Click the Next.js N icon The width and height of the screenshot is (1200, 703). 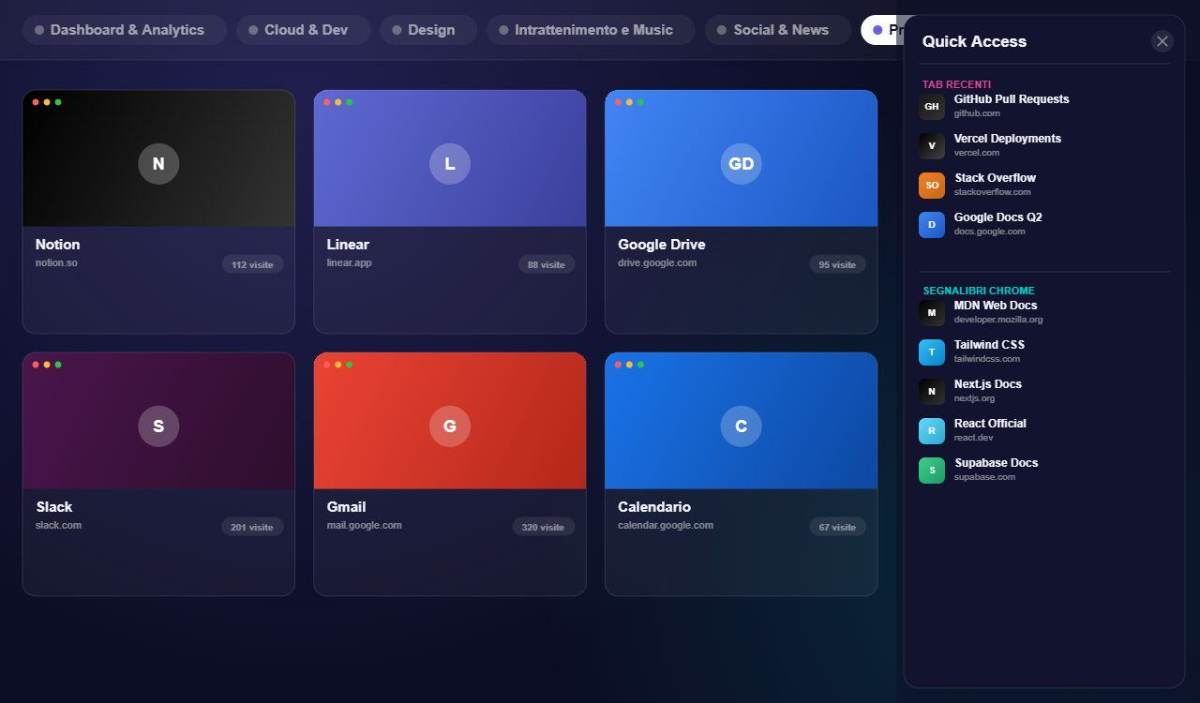tap(932, 392)
